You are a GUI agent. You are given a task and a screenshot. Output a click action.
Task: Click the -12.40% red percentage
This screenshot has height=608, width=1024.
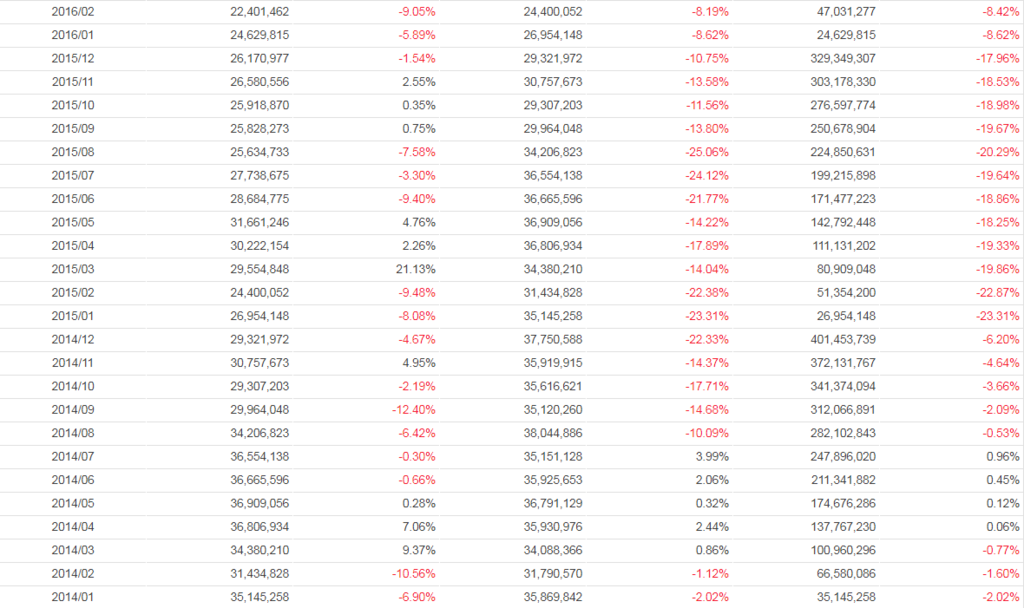(414, 411)
